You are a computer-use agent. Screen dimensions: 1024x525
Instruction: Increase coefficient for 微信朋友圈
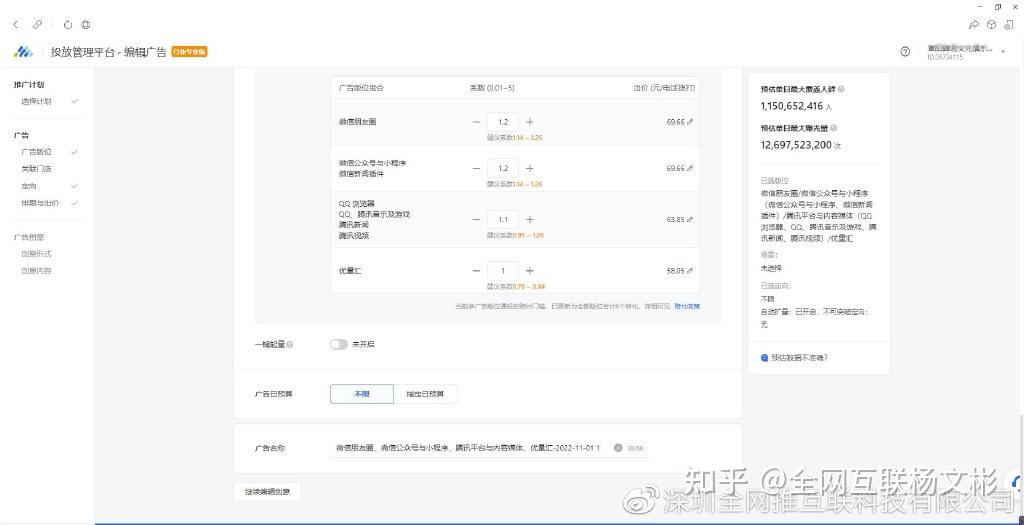pyautogui.click(x=530, y=122)
